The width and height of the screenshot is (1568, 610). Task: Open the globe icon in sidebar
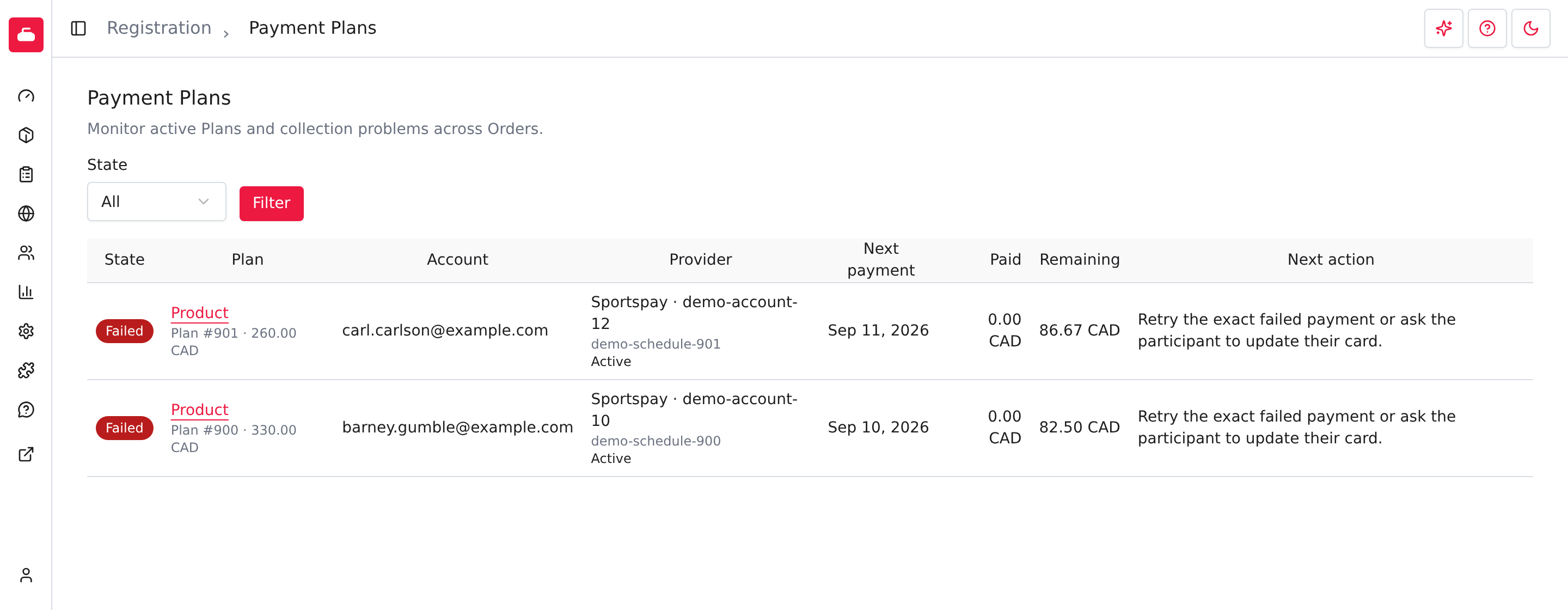[x=26, y=213]
